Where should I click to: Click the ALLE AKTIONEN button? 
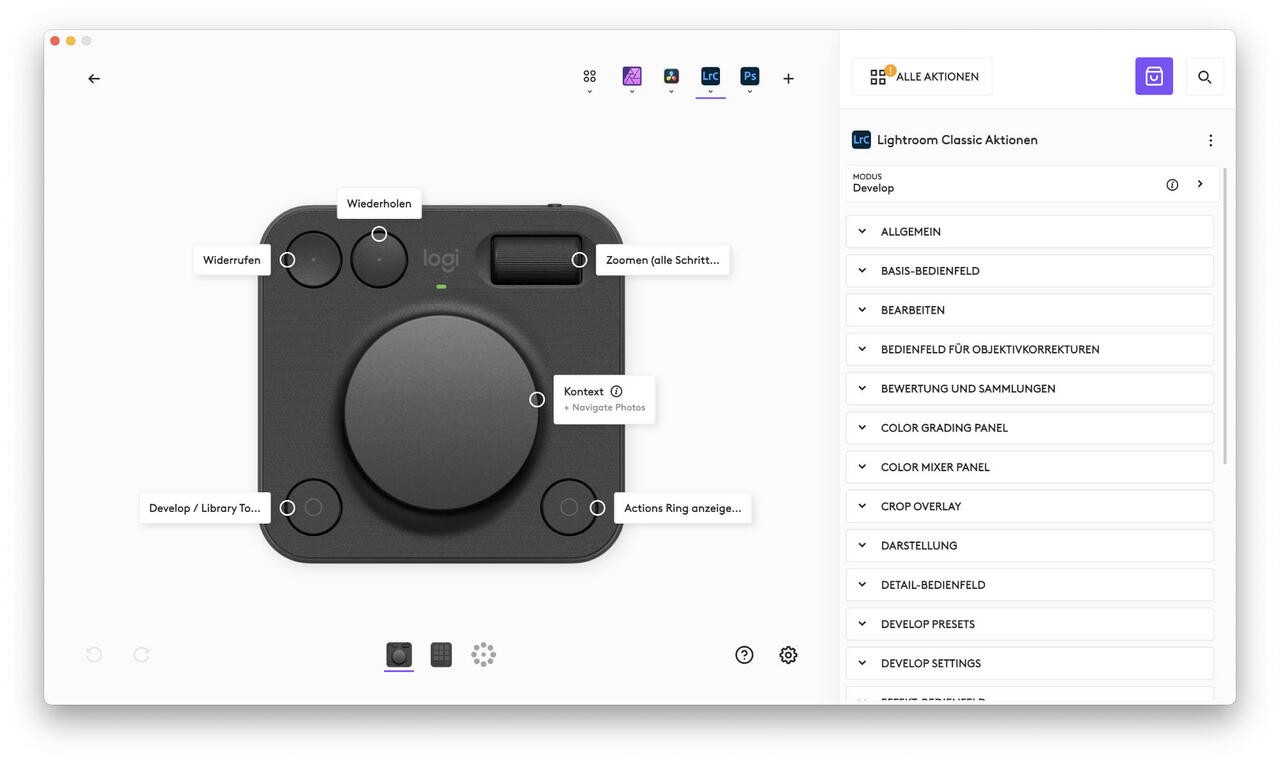(x=922, y=77)
